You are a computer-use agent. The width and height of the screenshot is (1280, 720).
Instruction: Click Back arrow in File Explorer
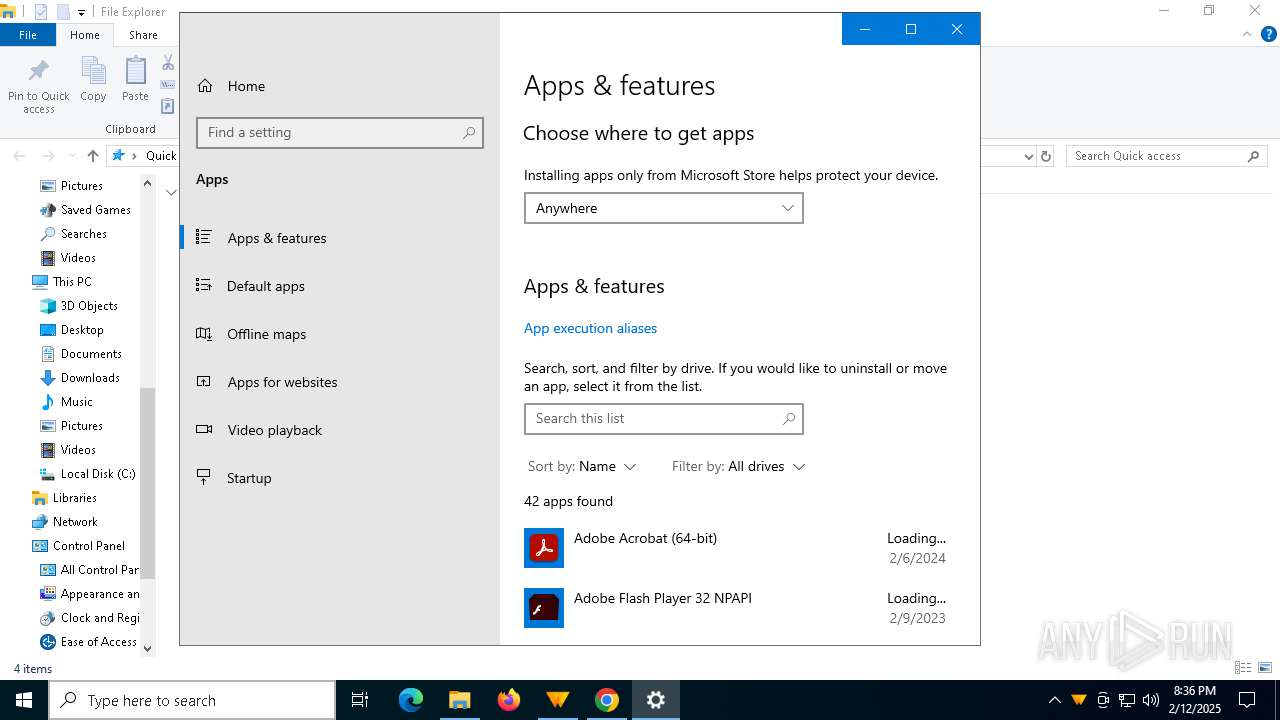point(19,156)
